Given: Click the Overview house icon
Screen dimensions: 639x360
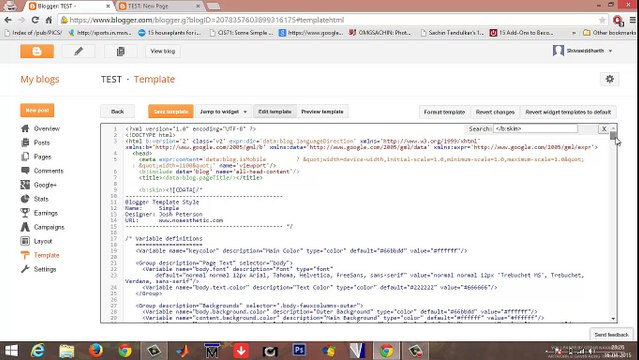Looking at the screenshot, I should coord(25,128).
